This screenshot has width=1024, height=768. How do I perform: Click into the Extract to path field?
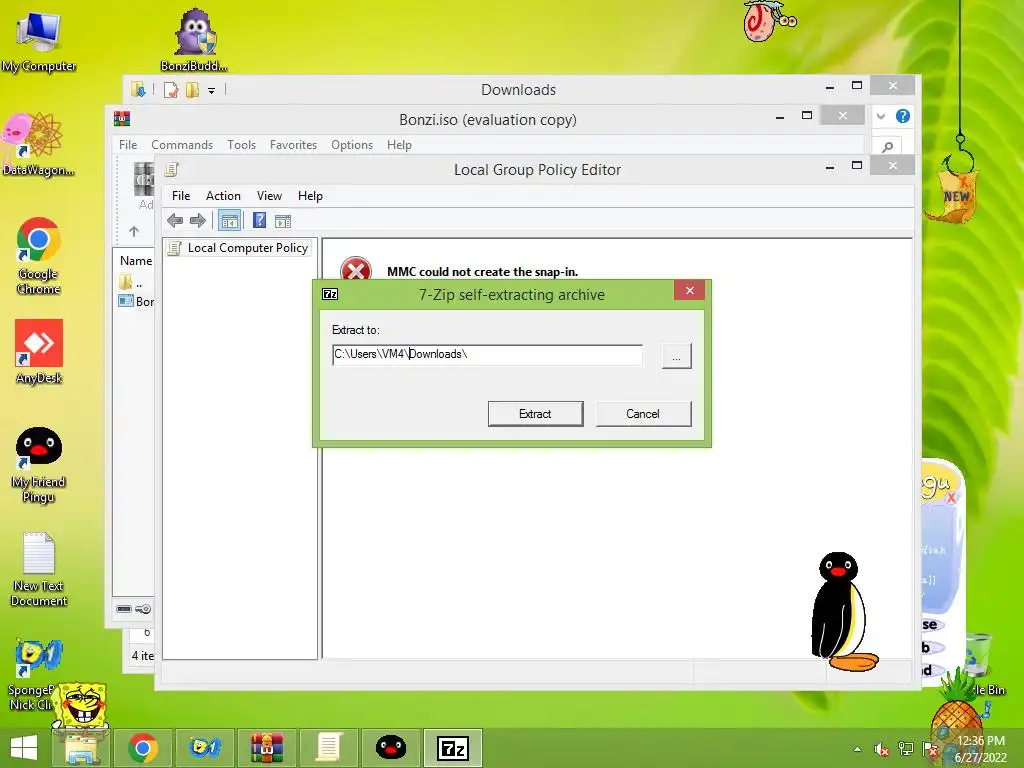tap(487, 355)
